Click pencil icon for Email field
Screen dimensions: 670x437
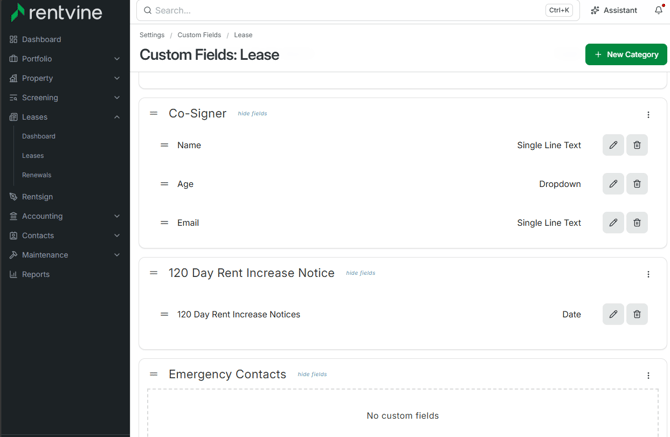pos(613,223)
